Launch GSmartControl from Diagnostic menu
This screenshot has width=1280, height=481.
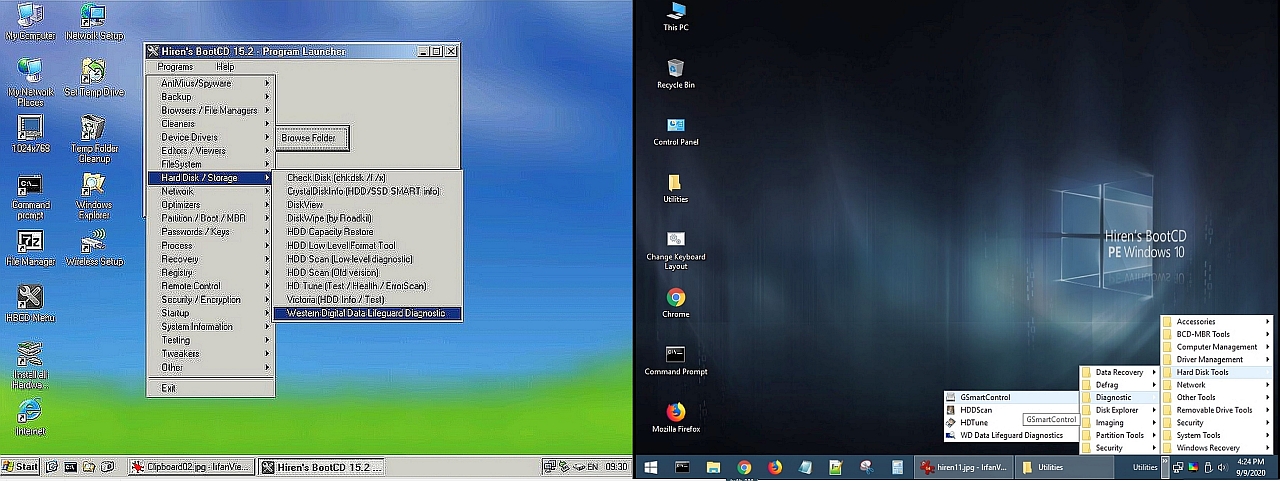point(1011,397)
